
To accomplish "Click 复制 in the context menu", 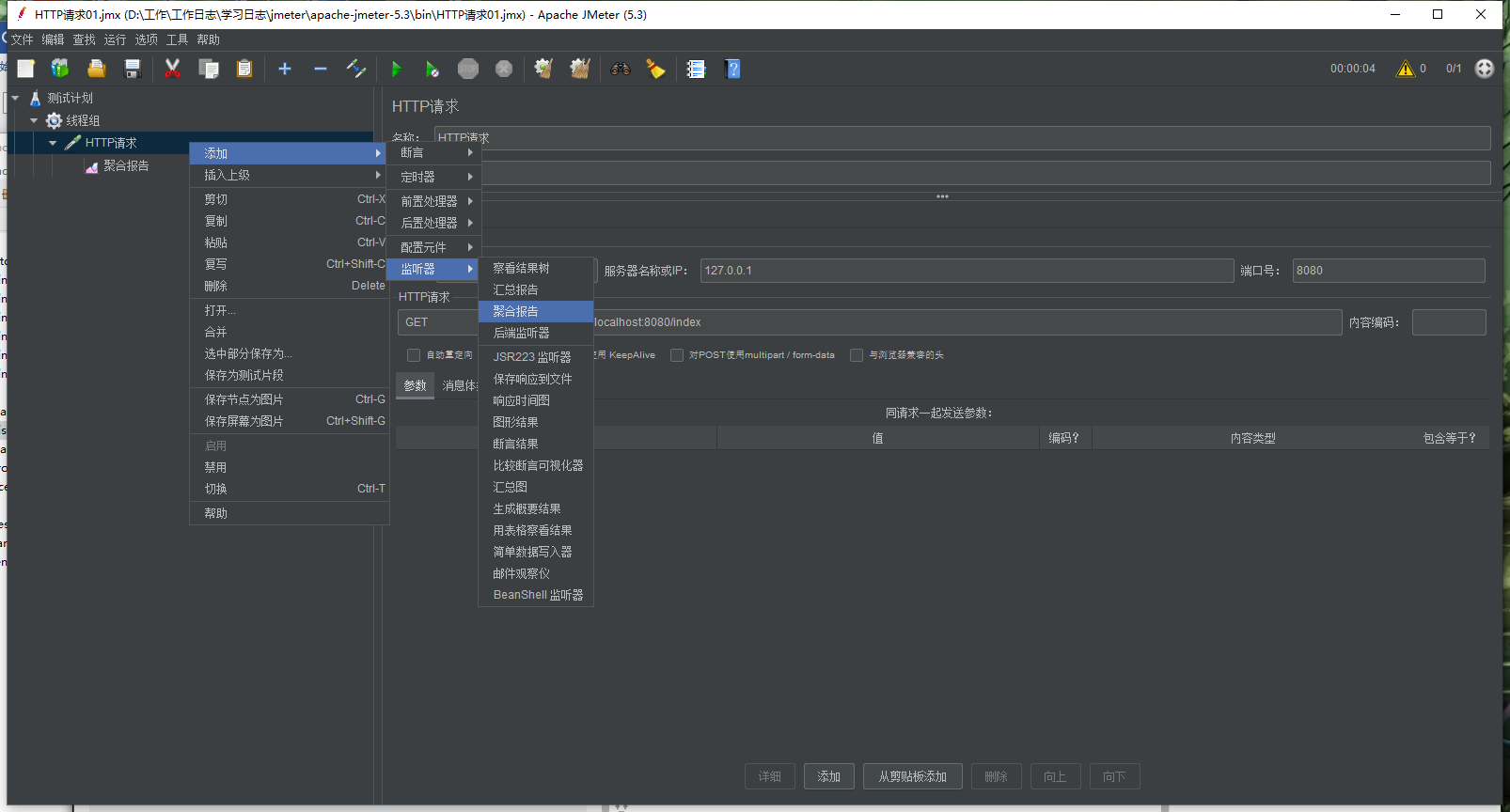I will tap(290, 221).
